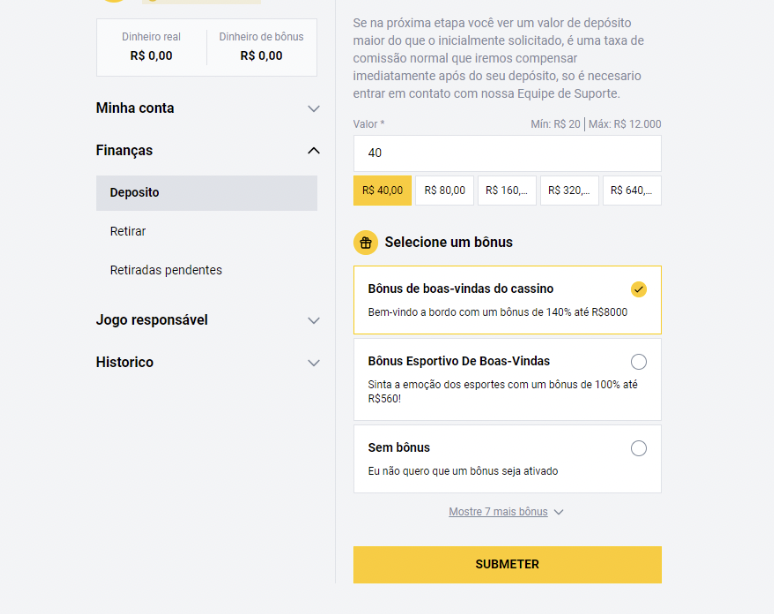Select the Sem bônus radio option

point(638,448)
